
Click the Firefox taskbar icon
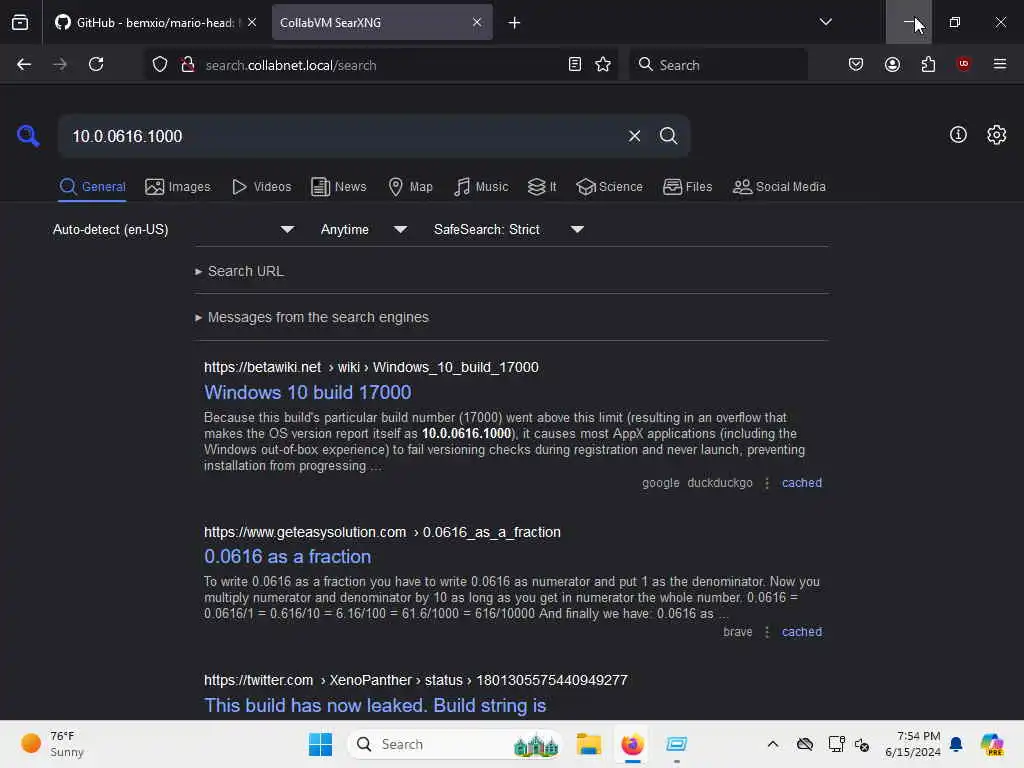[632, 744]
